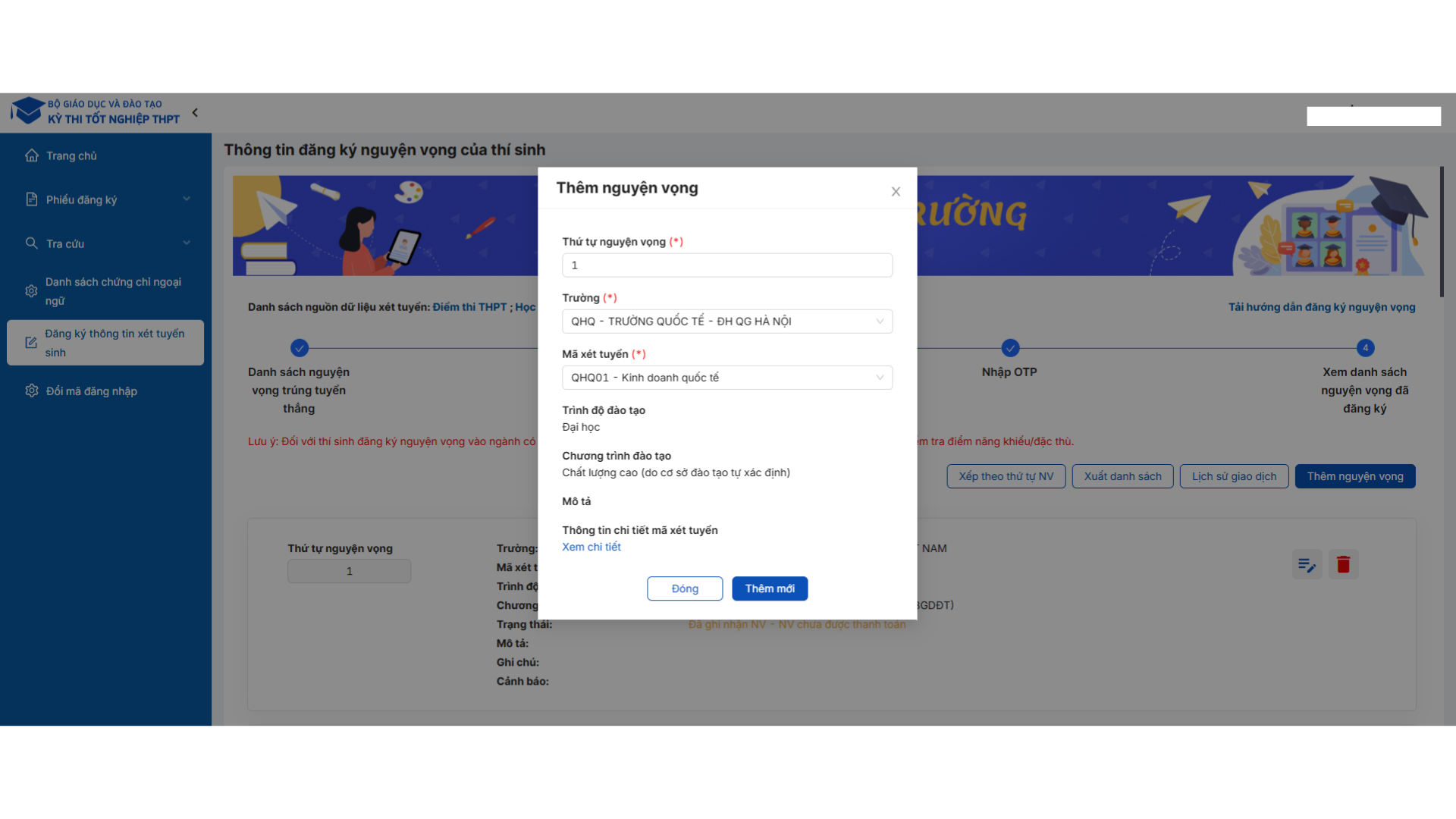Click the Chất lượng cao program text
This screenshot has height=819, width=1456.
[x=676, y=472]
